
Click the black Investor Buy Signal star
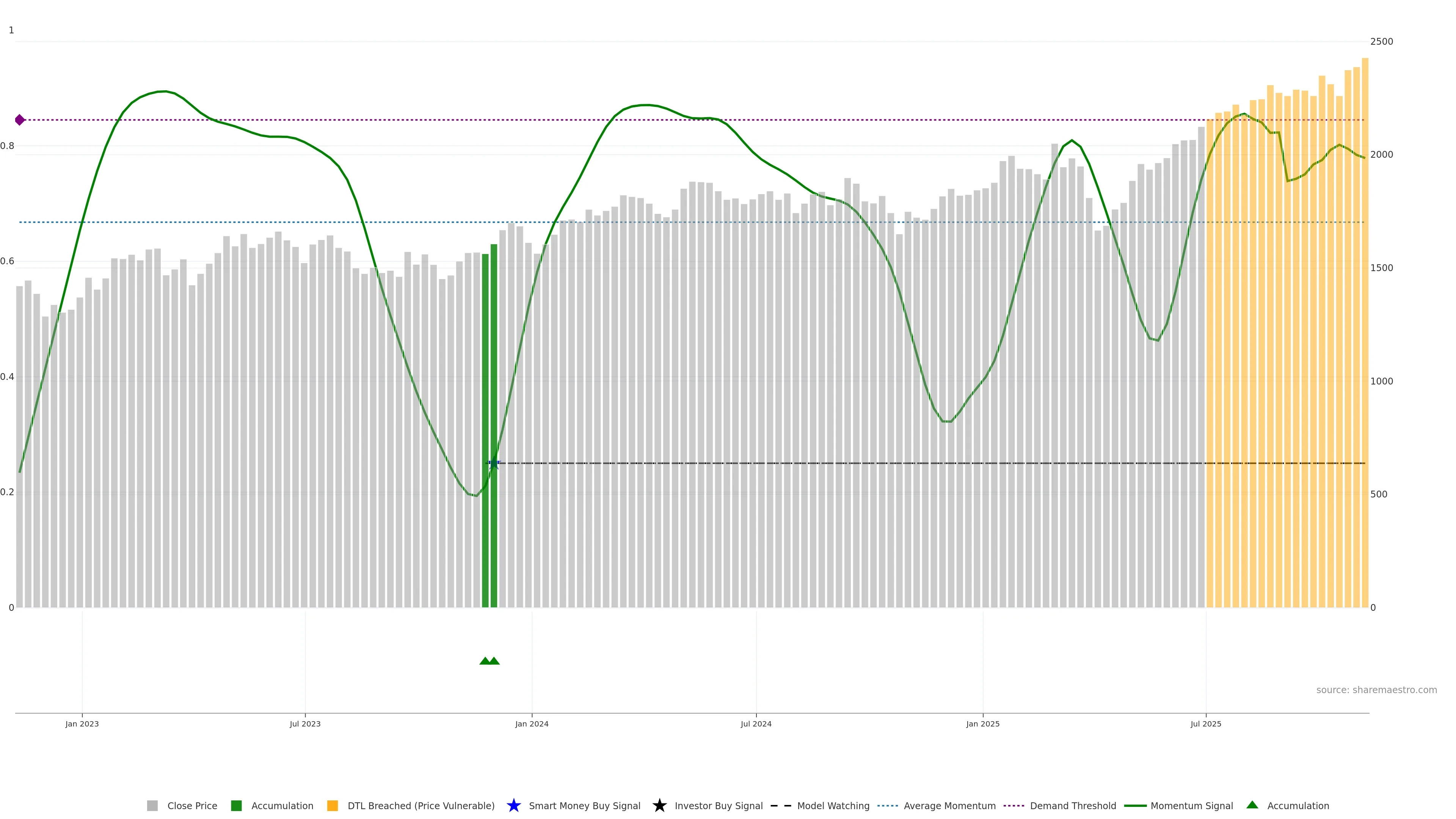659,805
